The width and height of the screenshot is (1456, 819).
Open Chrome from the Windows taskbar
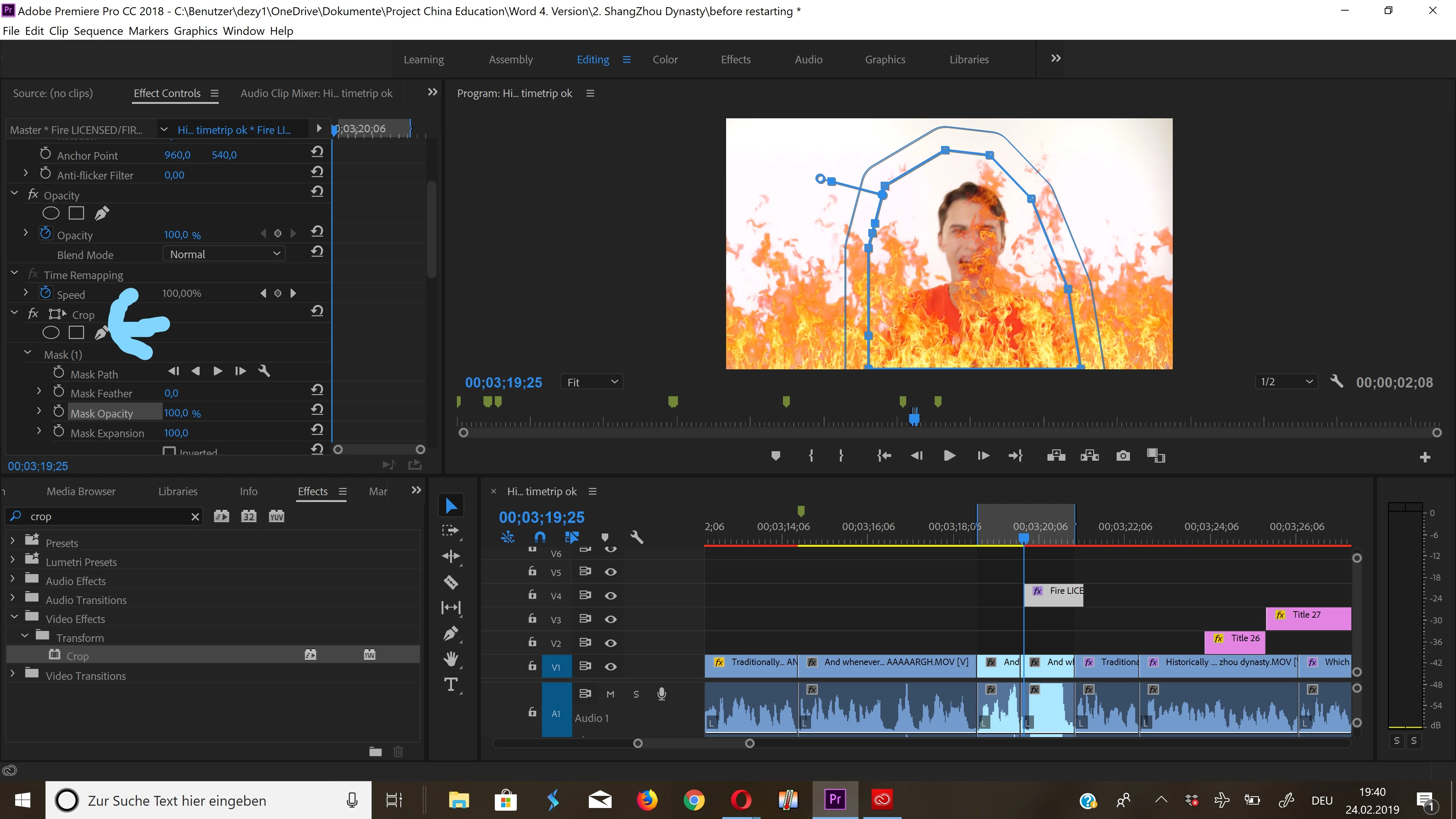693,800
